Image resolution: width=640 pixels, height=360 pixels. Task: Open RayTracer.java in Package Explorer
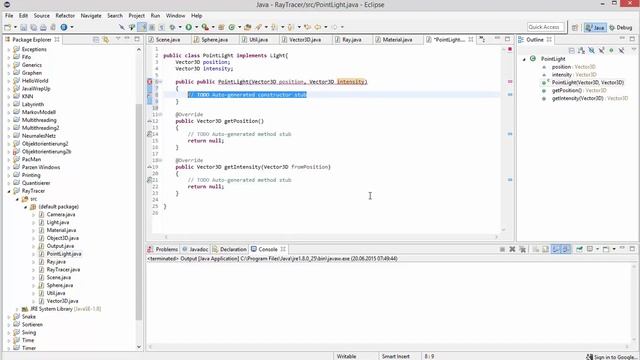[63, 270]
